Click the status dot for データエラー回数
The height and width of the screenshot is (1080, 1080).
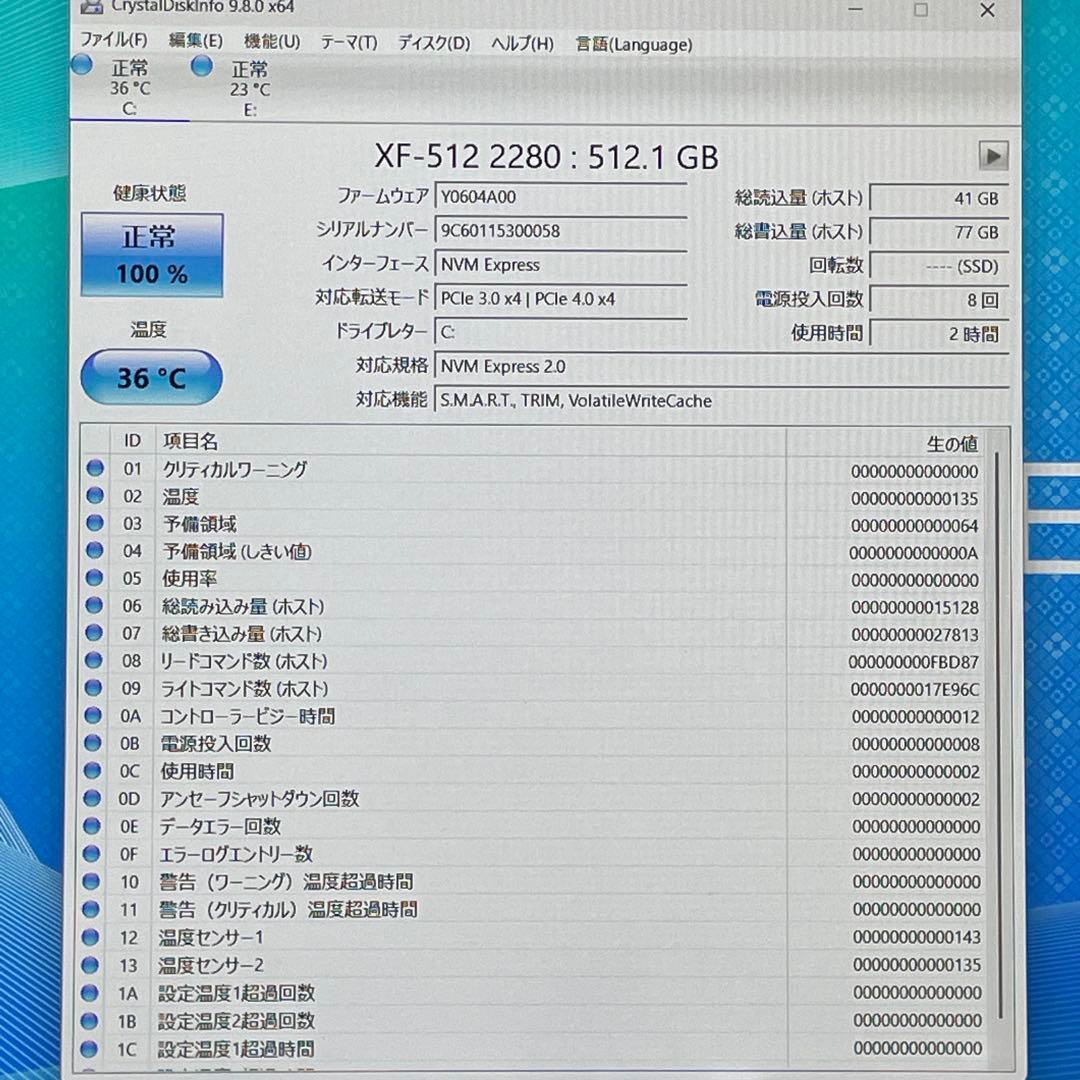(92, 825)
